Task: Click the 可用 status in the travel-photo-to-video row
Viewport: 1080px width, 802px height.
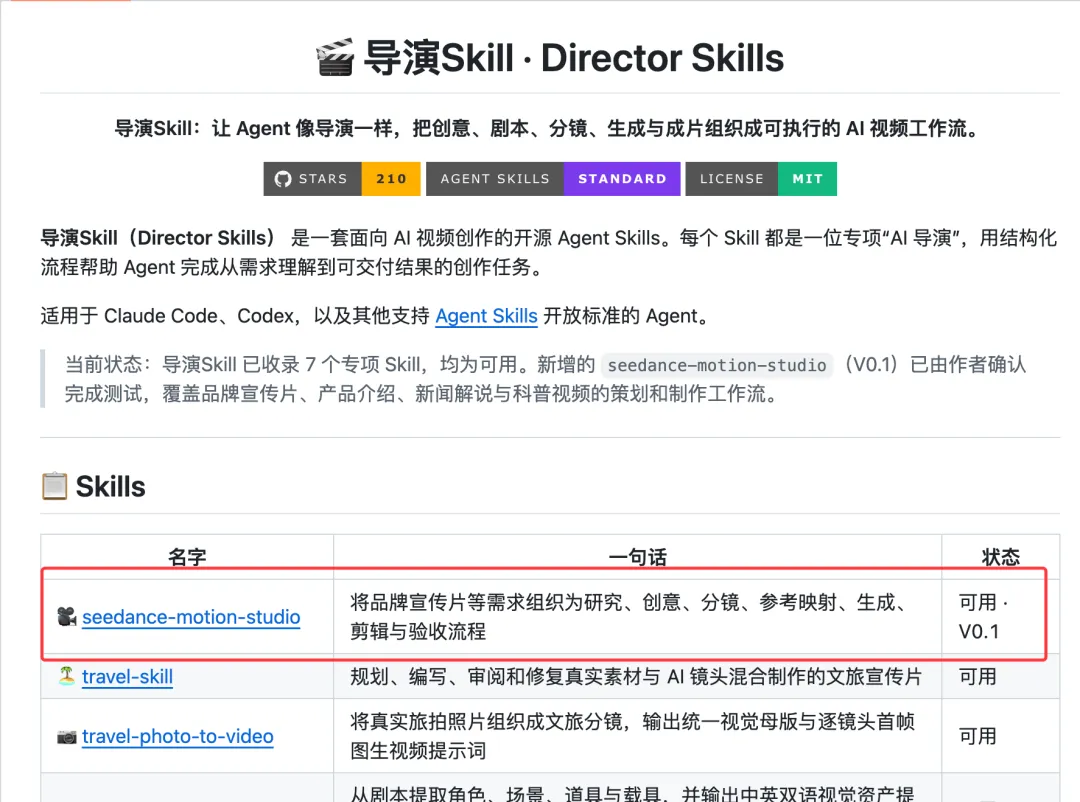Action: 977,737
